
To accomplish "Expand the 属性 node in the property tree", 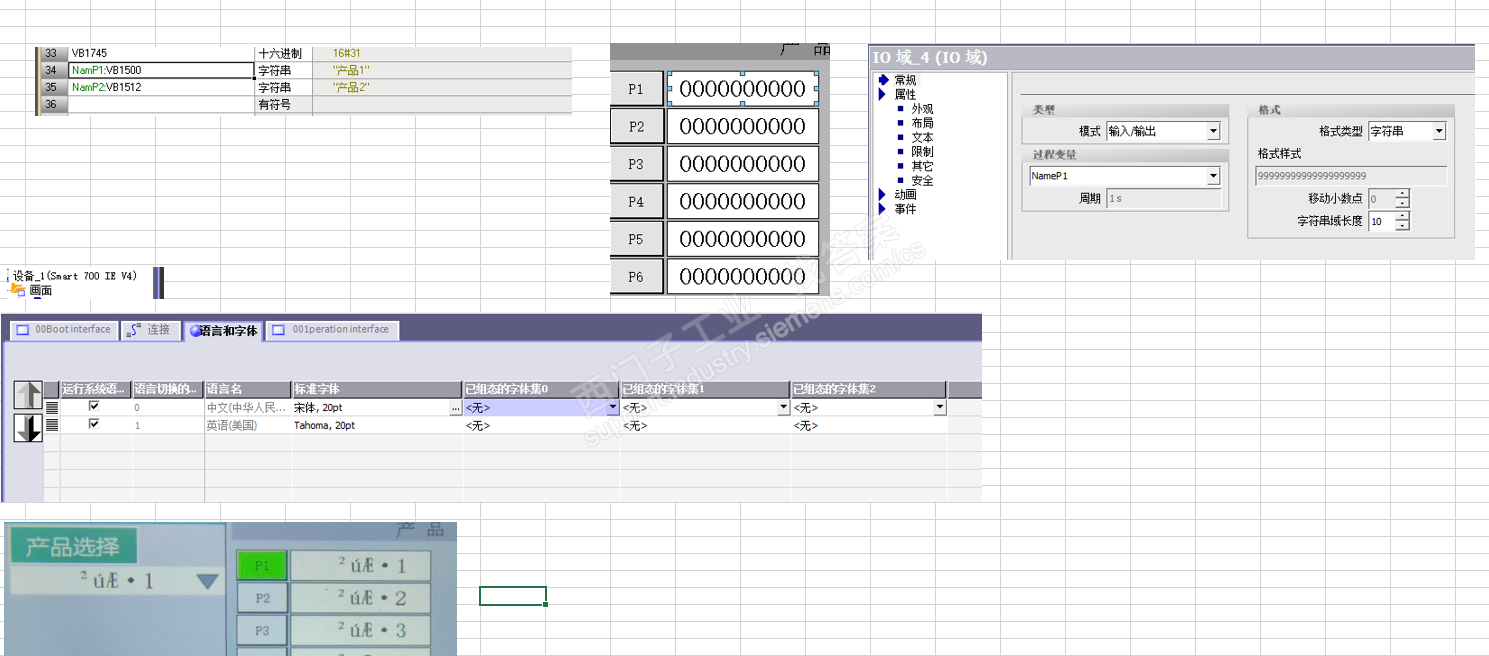I will 882,94.
